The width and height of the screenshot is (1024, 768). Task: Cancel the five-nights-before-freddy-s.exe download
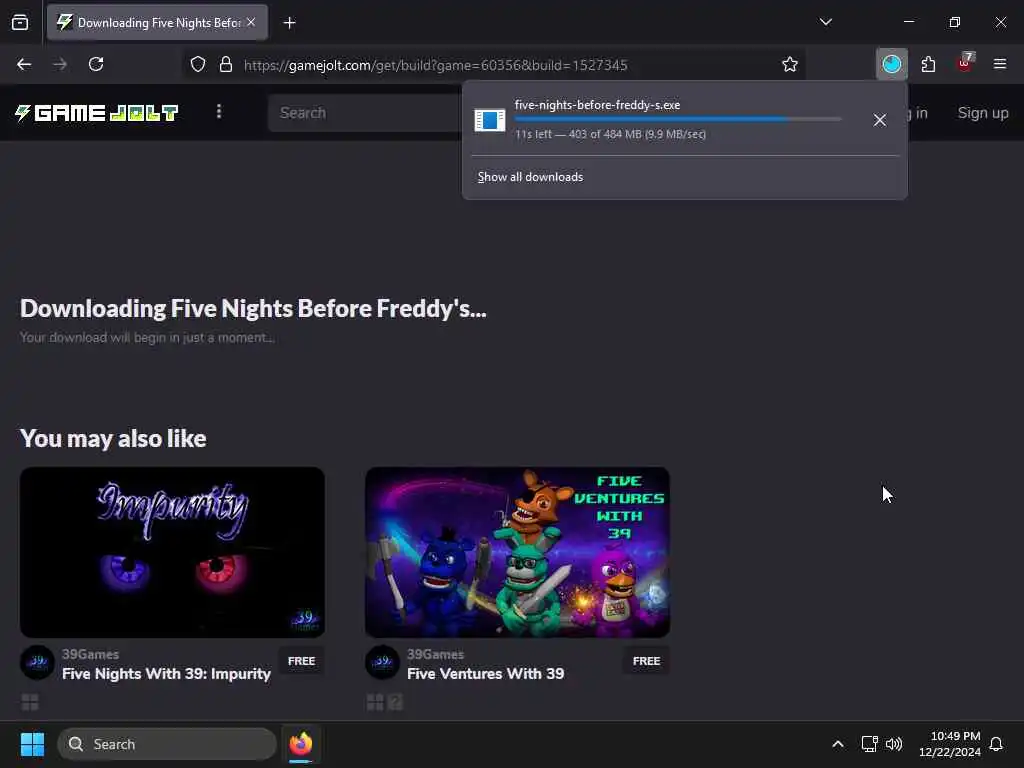click(880, 120)
